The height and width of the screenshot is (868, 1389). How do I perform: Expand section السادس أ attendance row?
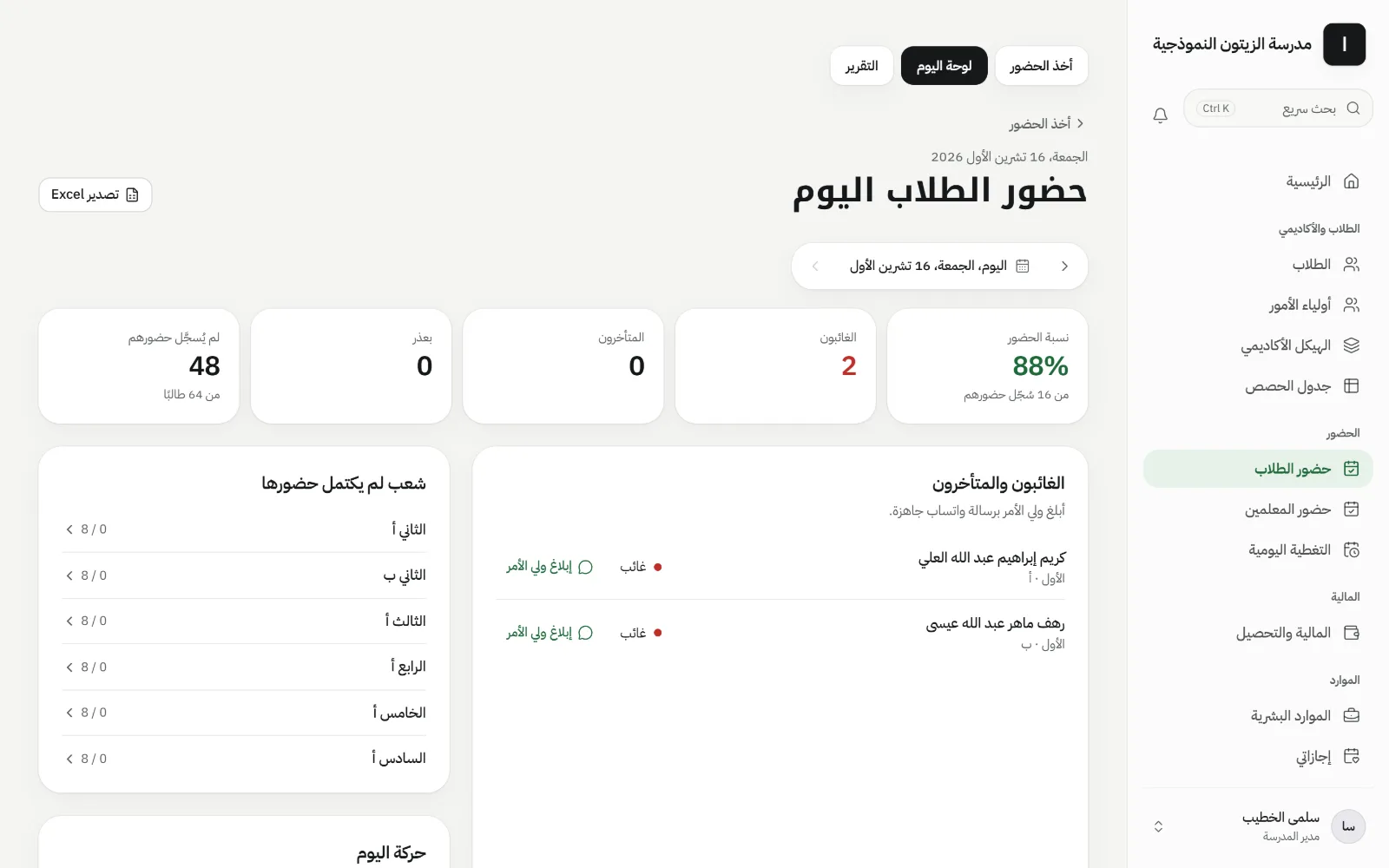tap(244, 759)
